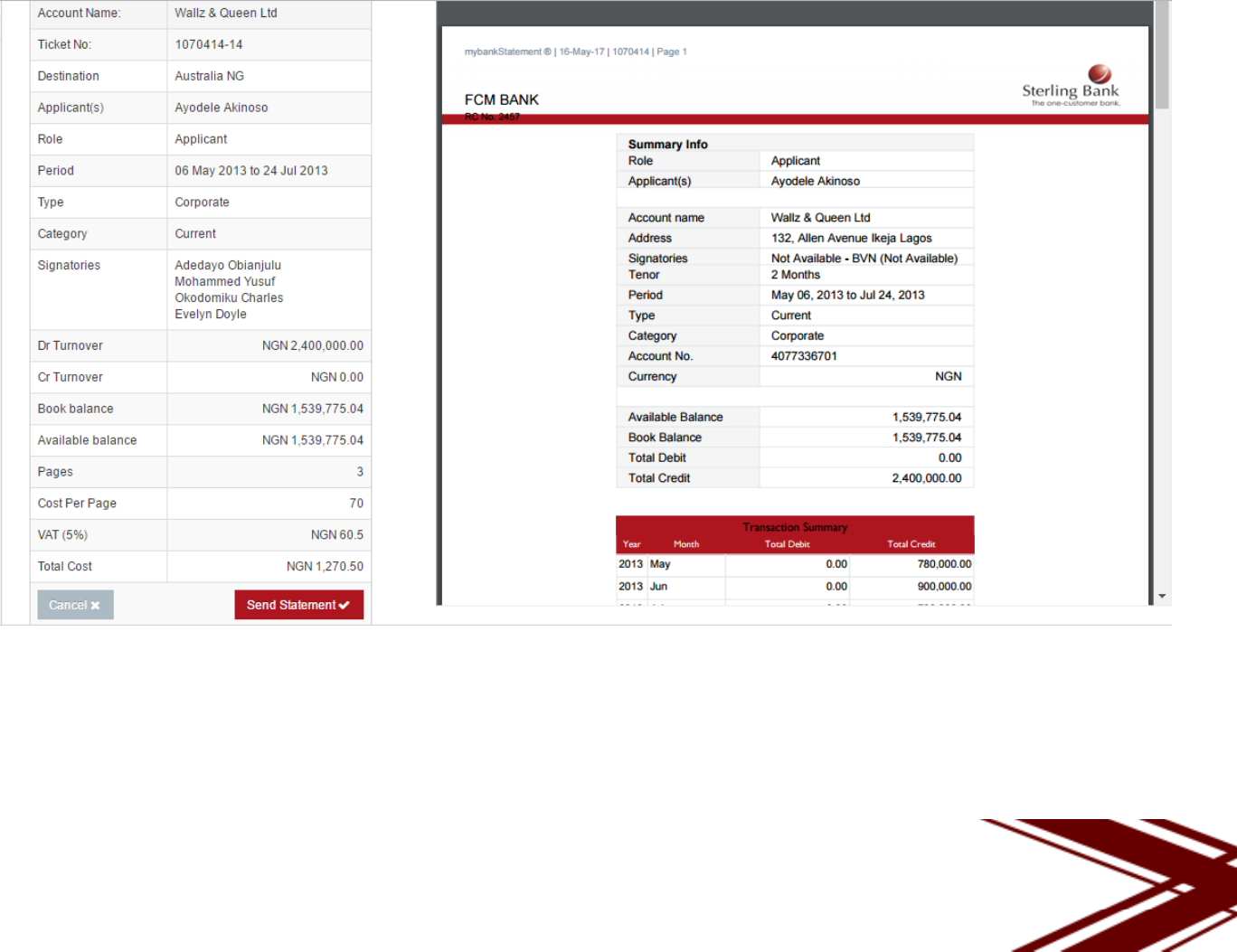Click the Currency value NGN in the statement
Viewport: 1237px width, 952px height.
pos(949,377)
